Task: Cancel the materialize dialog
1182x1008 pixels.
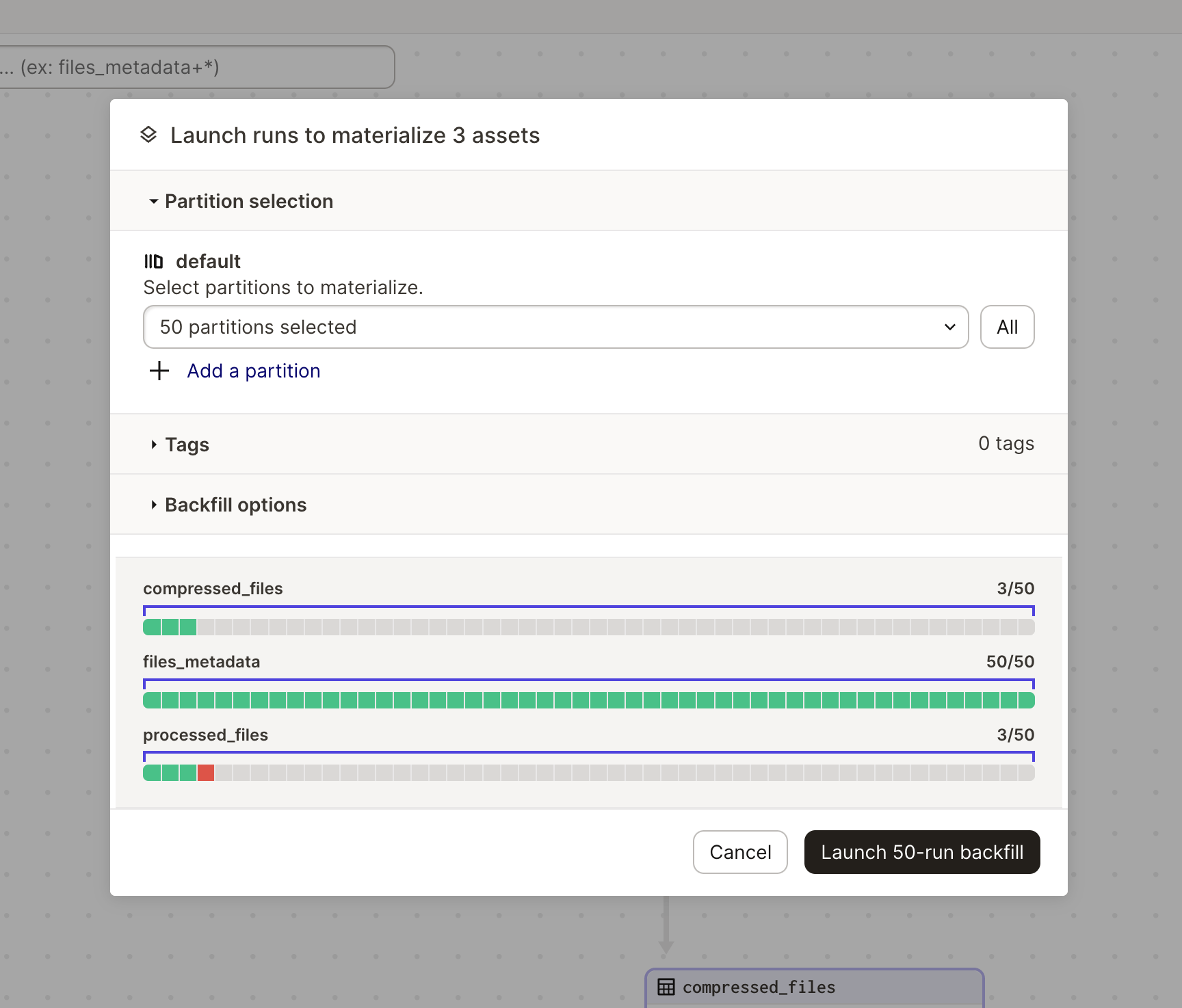Action: click(740, 852)
